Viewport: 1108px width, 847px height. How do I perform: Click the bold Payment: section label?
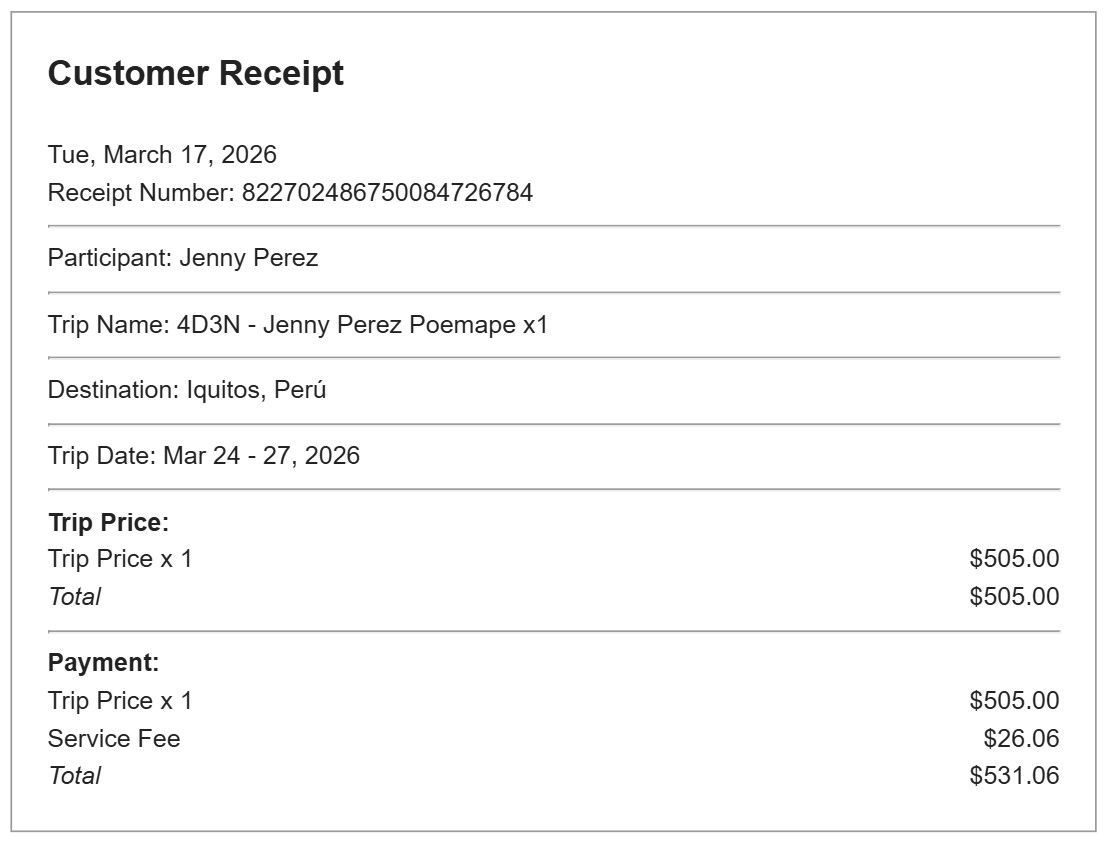click(104, 663)
